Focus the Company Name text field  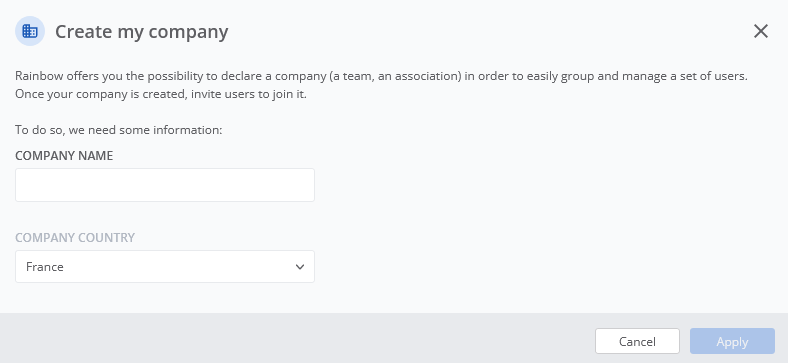tap(165, 185)
